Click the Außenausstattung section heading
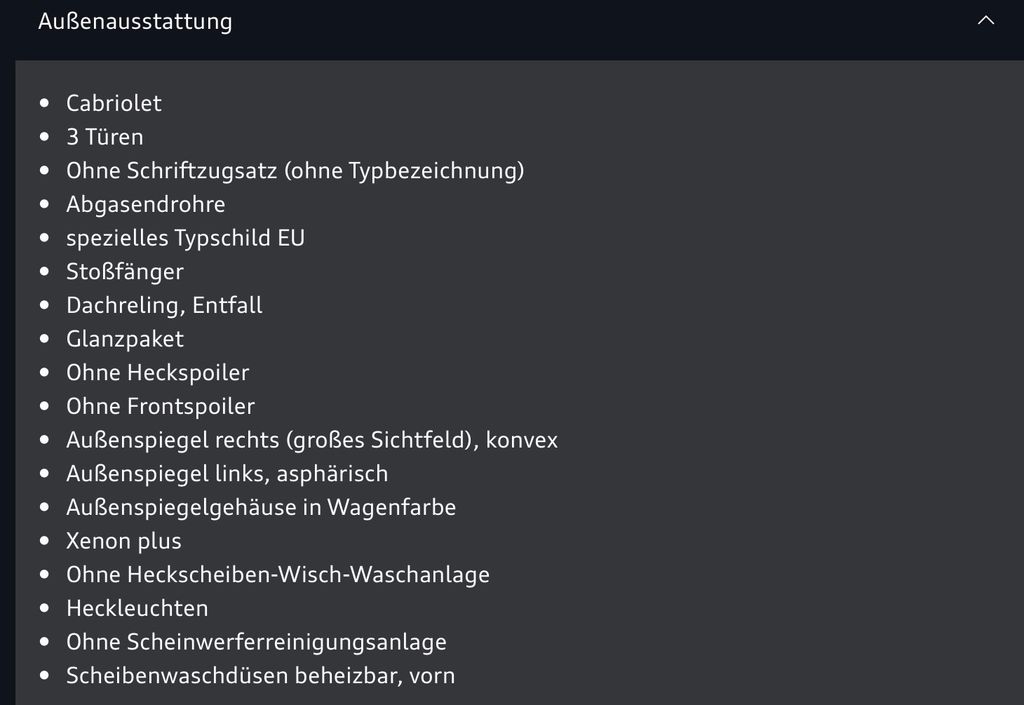 (x=135, y=21)
